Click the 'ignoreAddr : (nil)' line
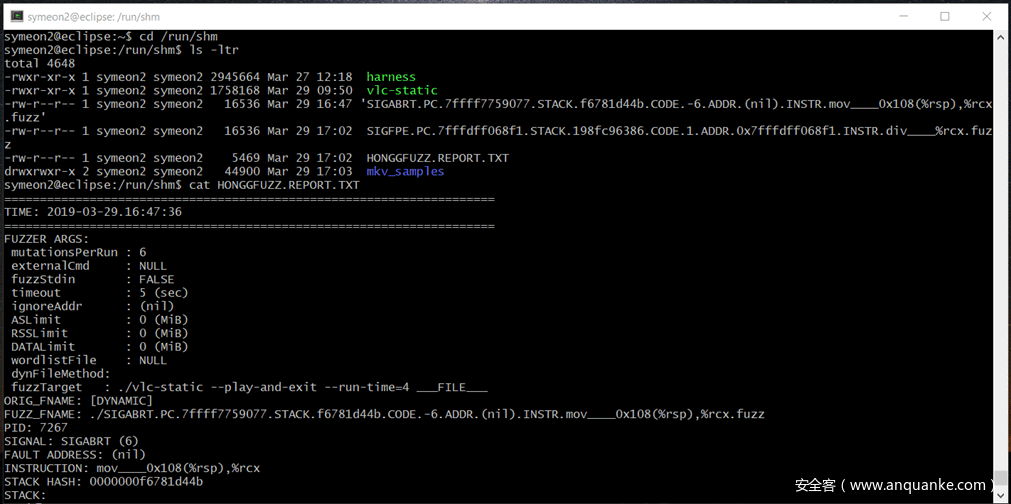 pos(92,306)
